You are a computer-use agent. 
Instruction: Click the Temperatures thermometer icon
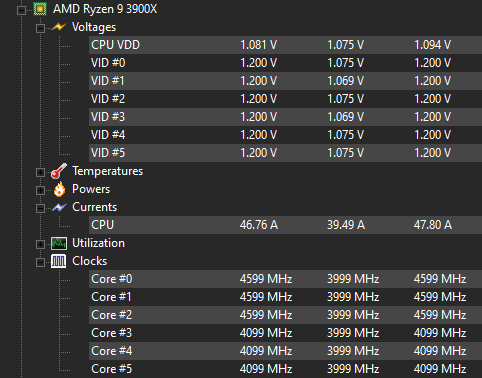59,171
